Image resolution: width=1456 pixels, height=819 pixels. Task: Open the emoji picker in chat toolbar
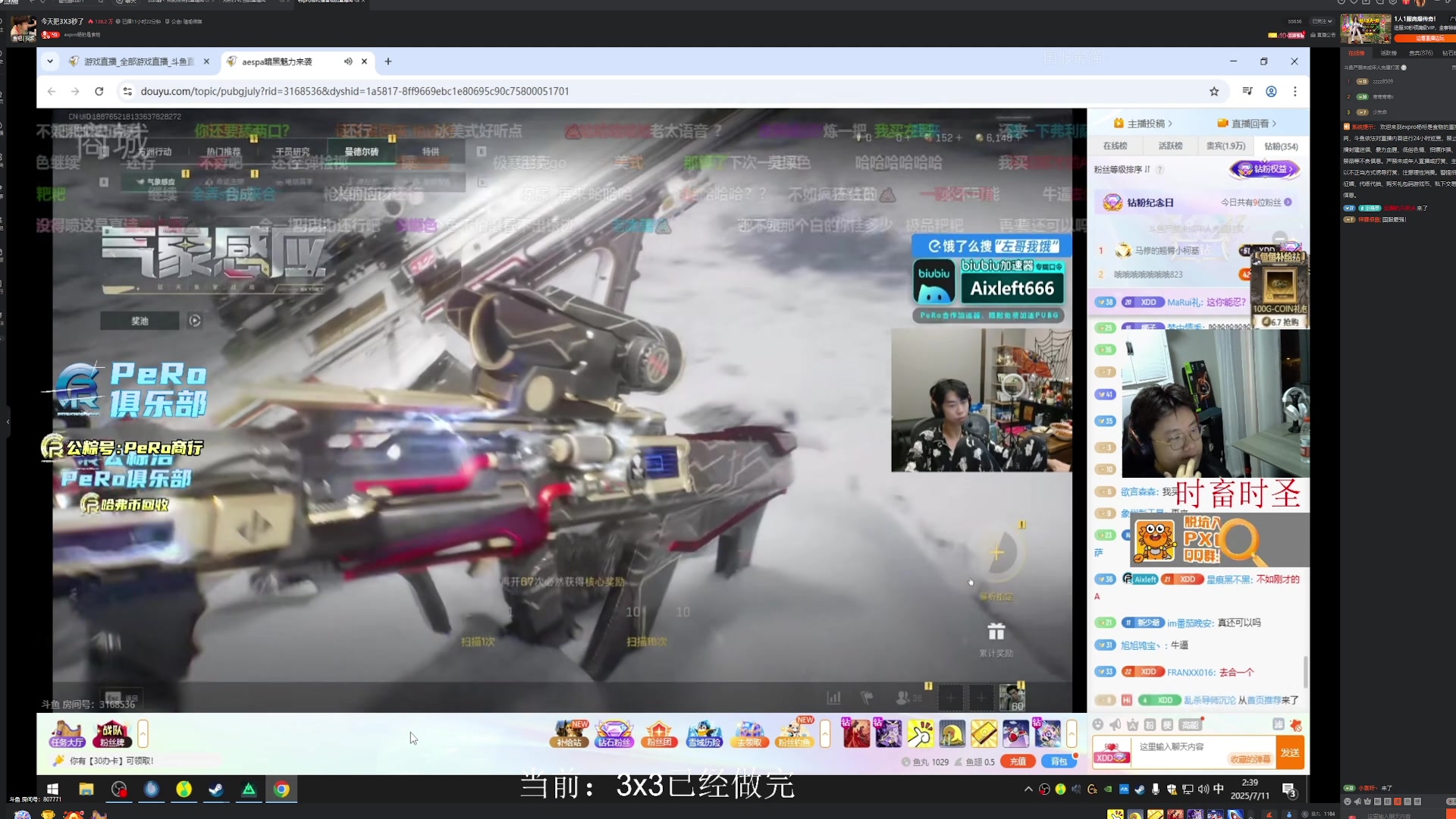click(1098, 725)
